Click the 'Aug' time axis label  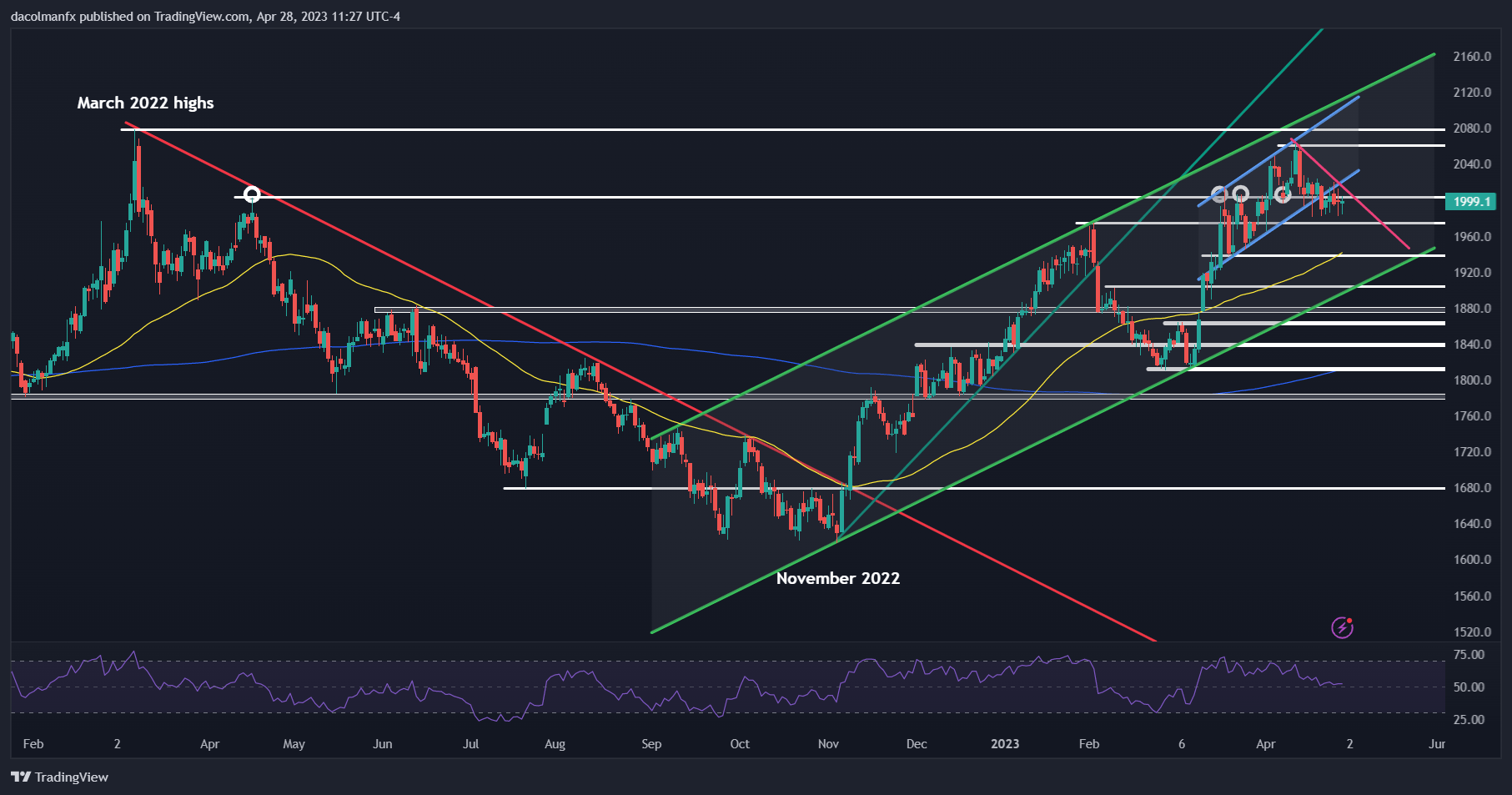tap(555, 744)
